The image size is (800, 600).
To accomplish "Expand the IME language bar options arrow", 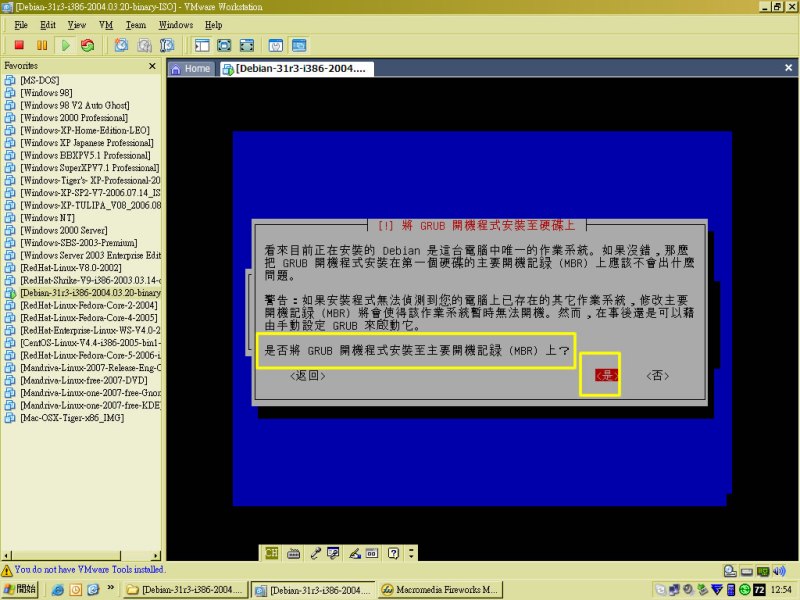I will pos(410,553).
